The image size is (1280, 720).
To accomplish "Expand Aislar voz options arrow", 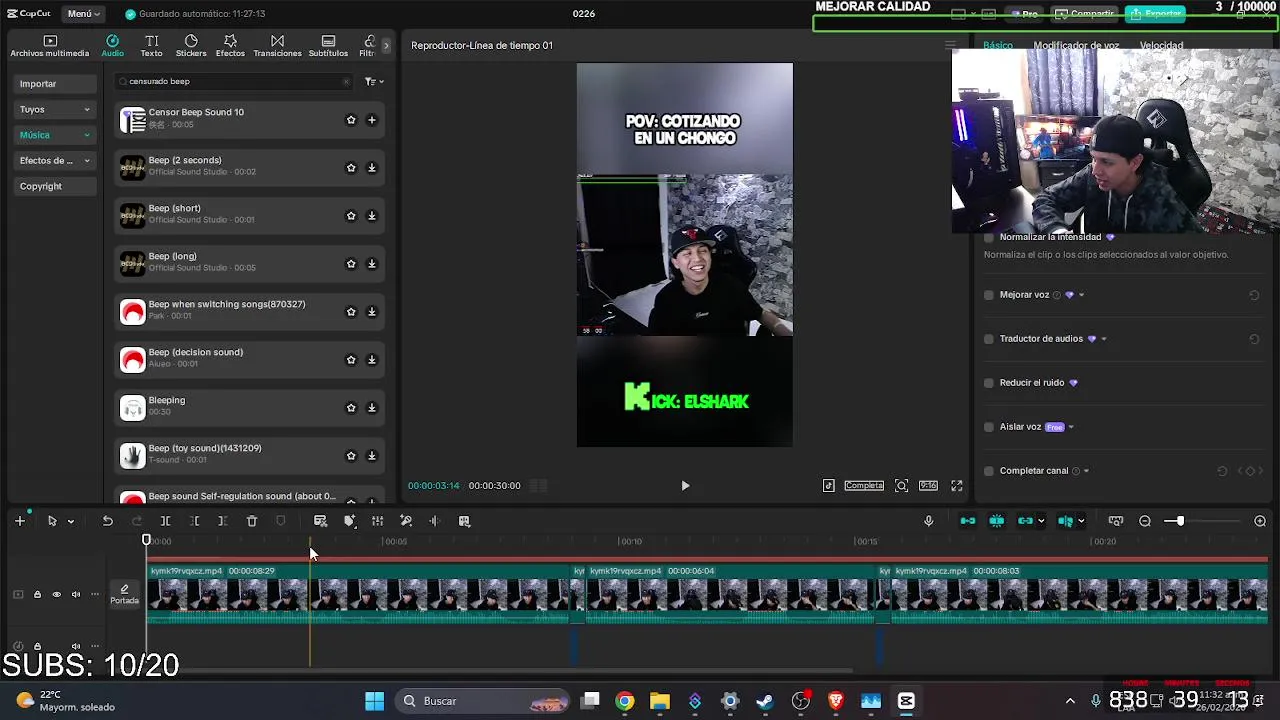I will [1071, 427].
